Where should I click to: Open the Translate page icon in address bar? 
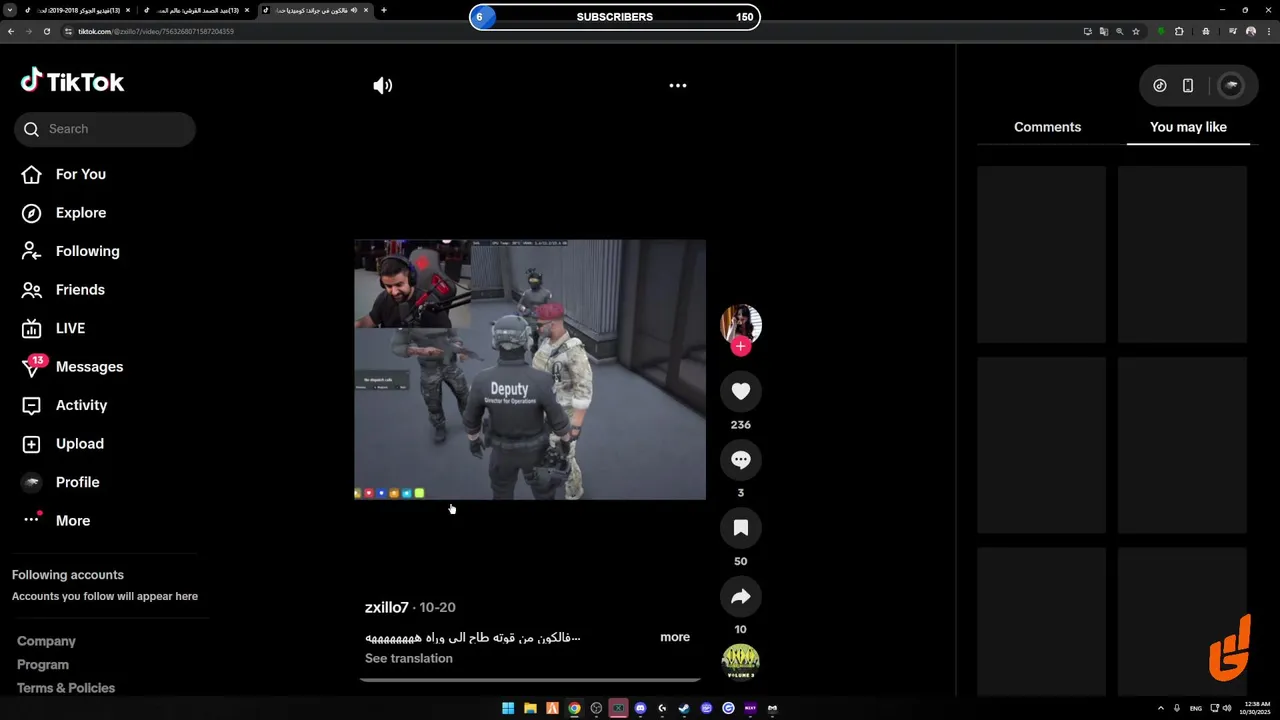1103,31
